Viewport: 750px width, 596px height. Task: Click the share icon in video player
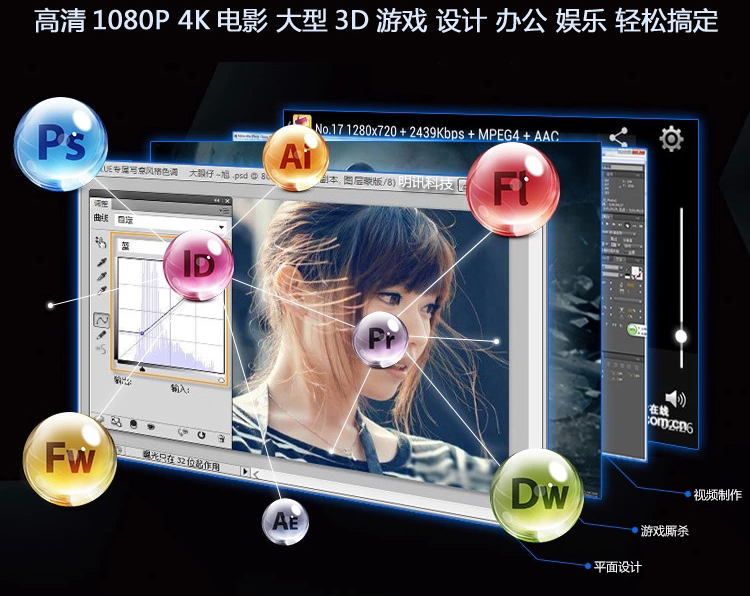coord(619,138)
